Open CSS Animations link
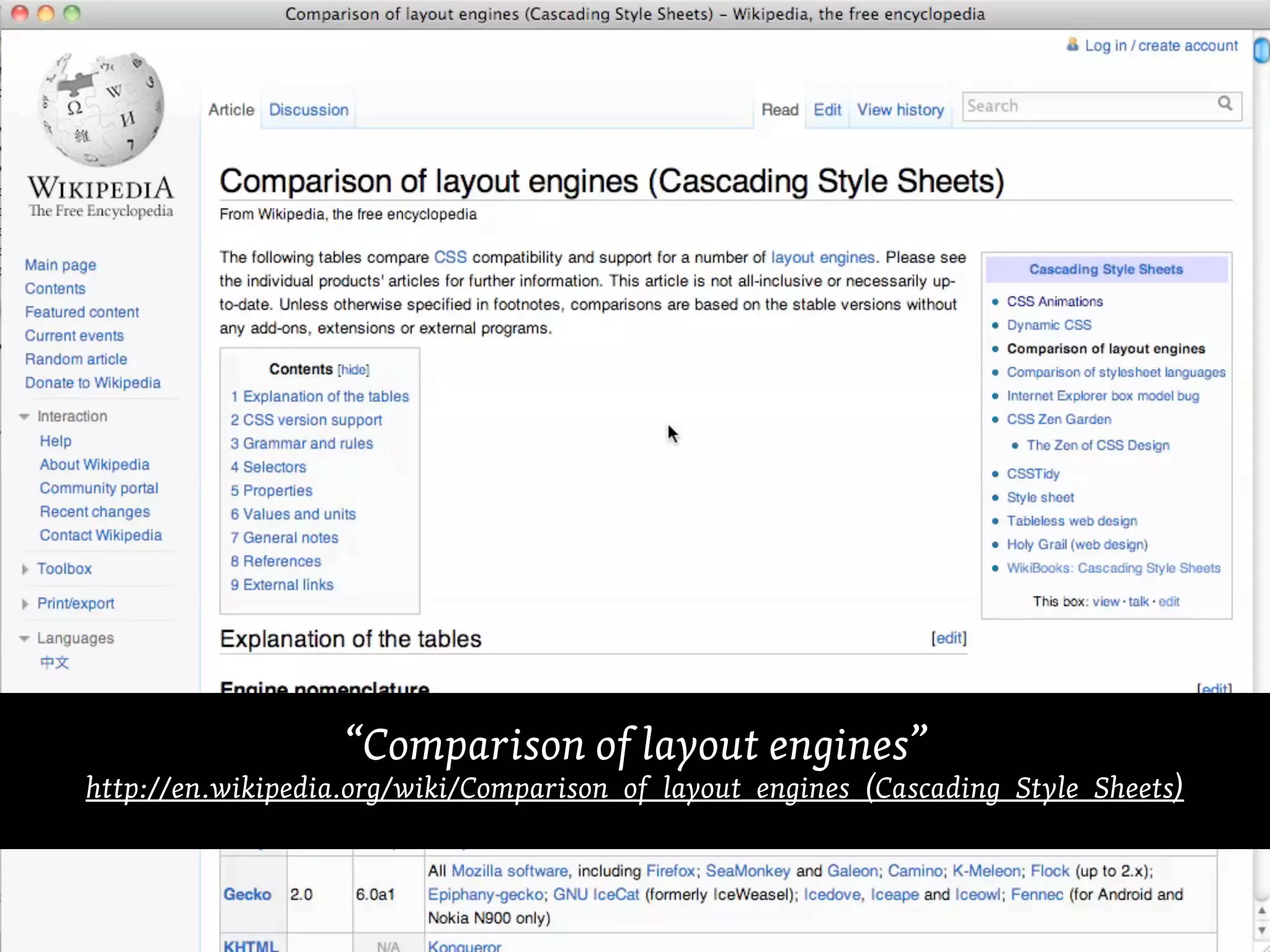Viewport: 1270px width, 952px height. (1055, 301)
